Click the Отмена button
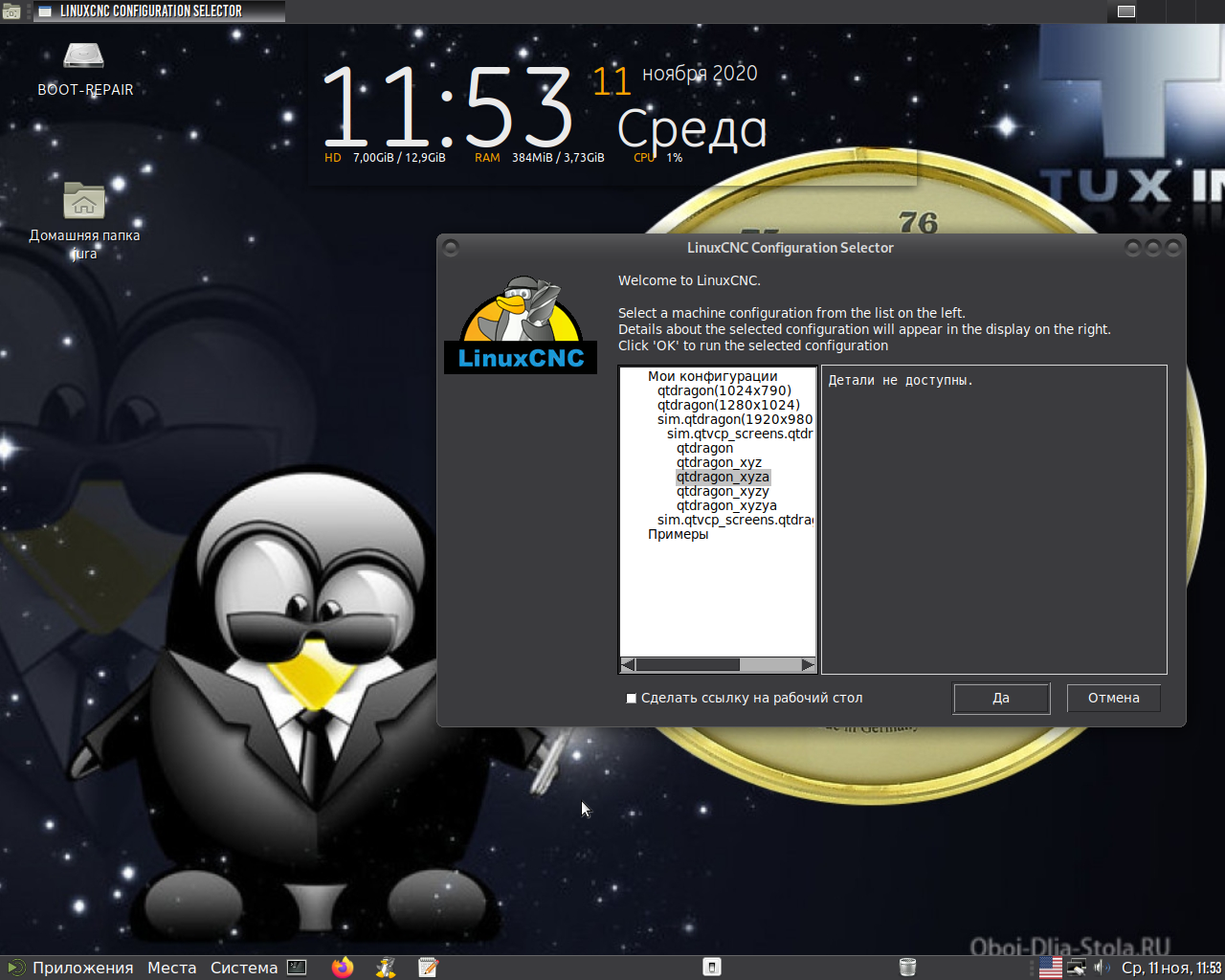Image resolution: width=1225 pixels, height=980 pixels. coord(1113,698)
